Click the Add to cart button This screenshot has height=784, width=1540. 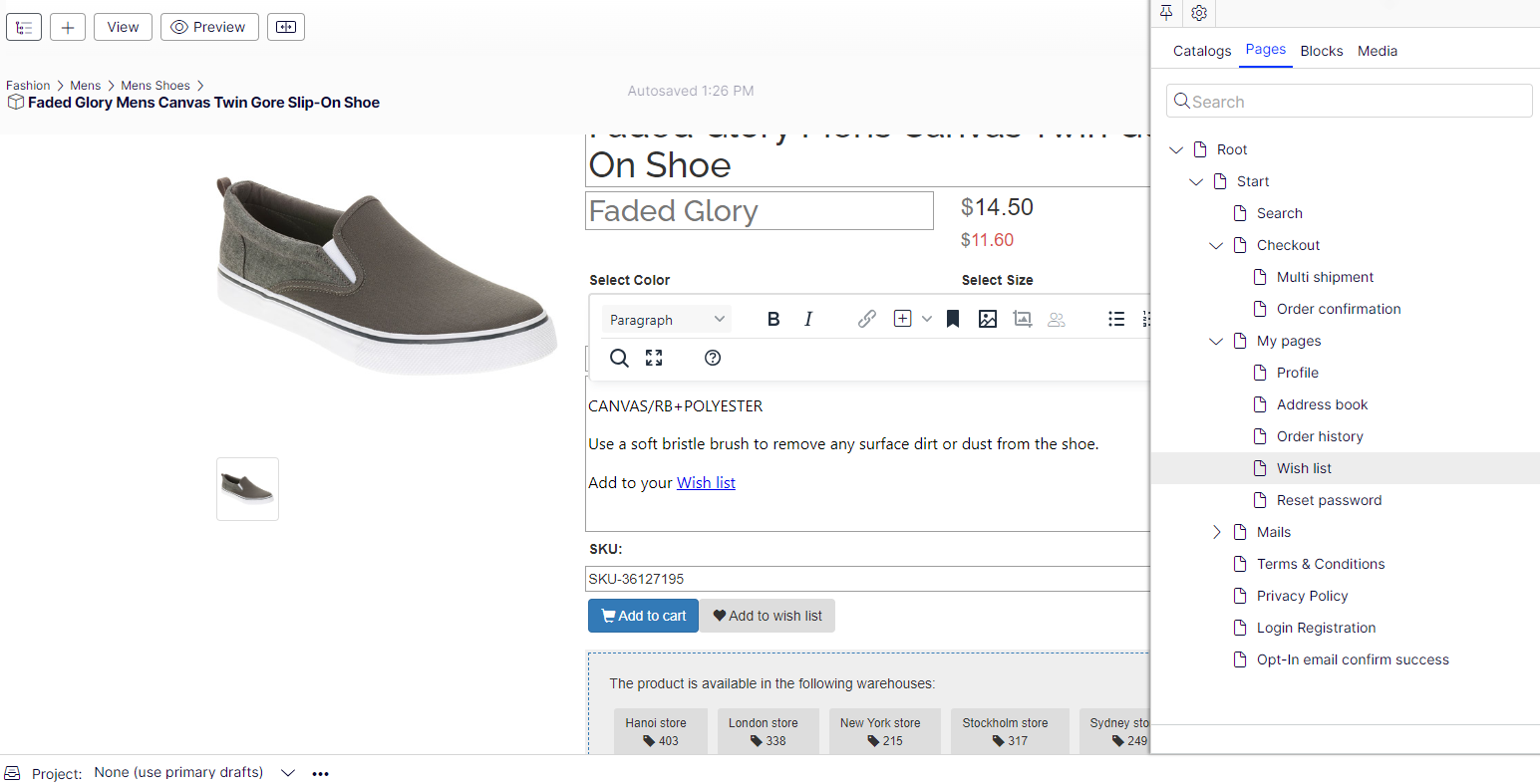(643, 616)
